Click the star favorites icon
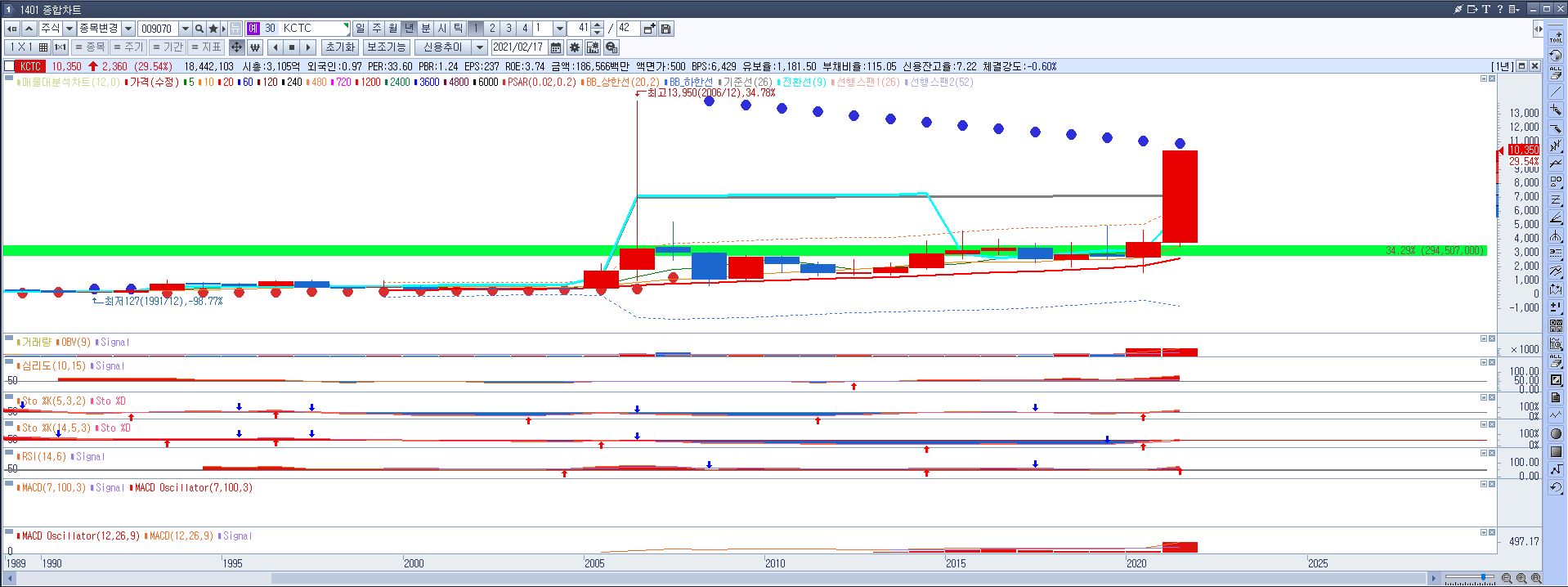 [213, 29]
